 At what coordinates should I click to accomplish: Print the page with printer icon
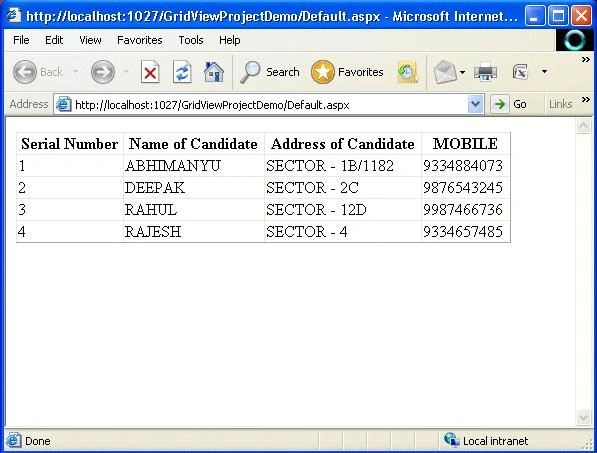pos(485,72)
